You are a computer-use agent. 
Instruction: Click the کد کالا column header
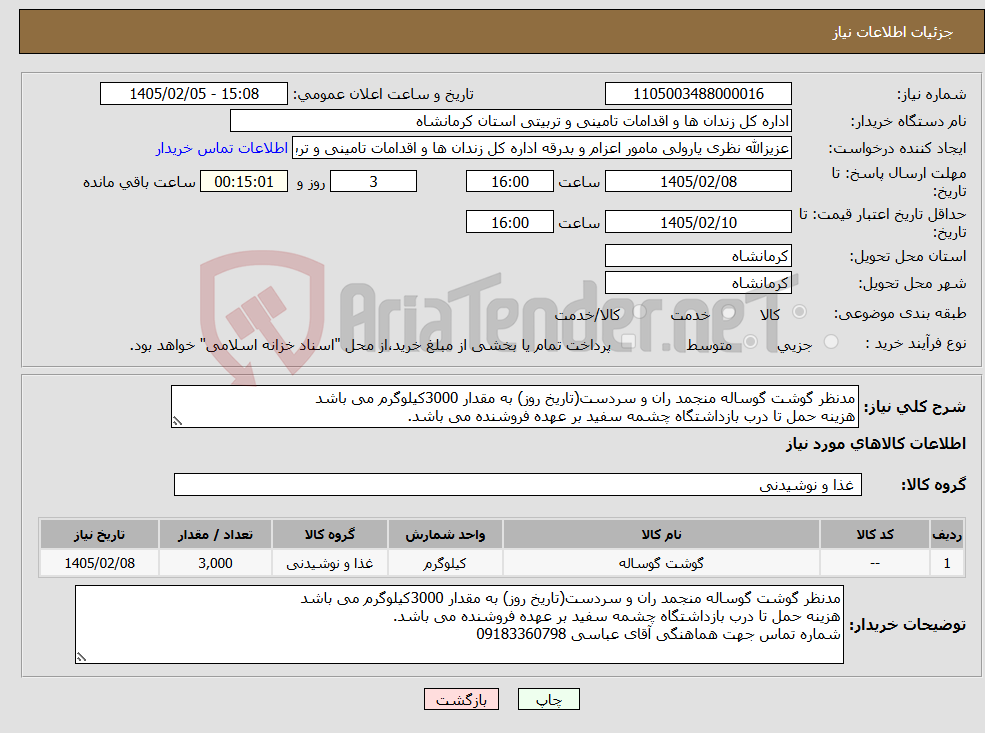[x=874, y=535]
